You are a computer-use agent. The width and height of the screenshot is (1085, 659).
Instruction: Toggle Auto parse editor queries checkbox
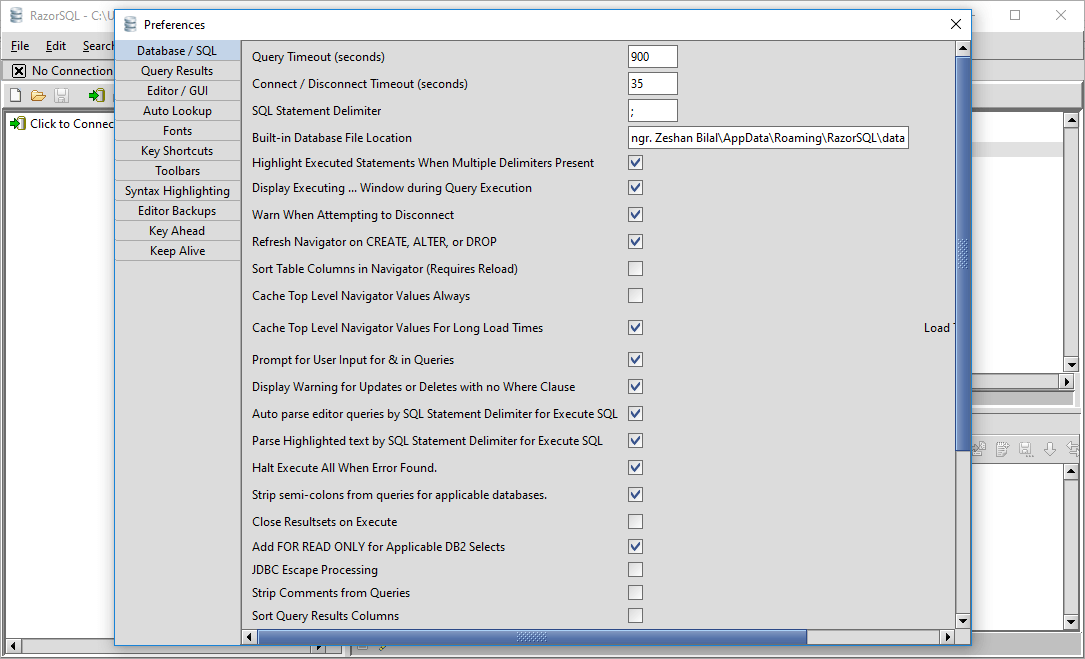[635, 414]
